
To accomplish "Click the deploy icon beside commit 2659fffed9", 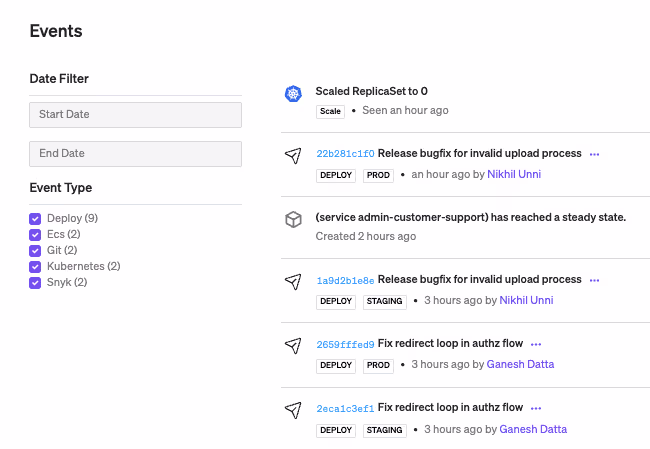I will click(293, 346).
